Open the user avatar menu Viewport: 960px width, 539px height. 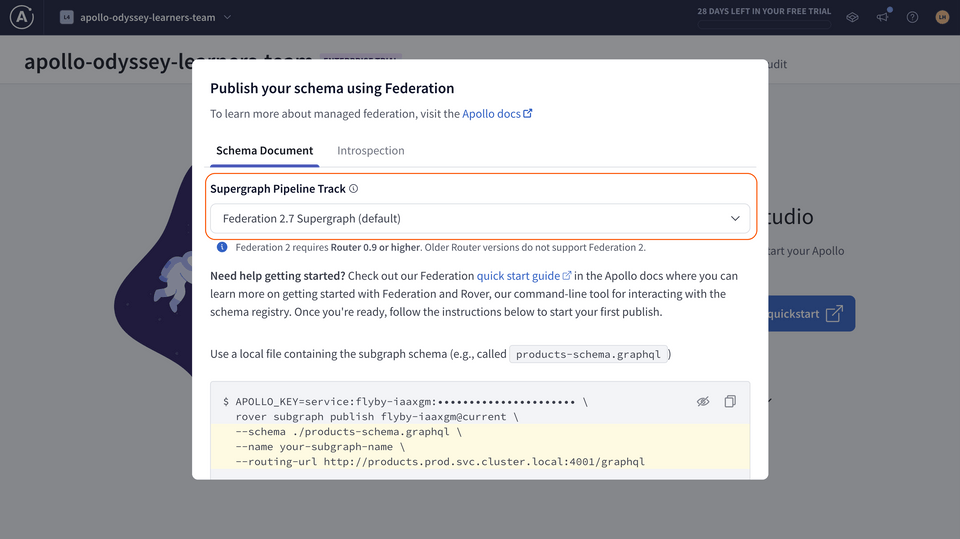(x=942, y=17)
